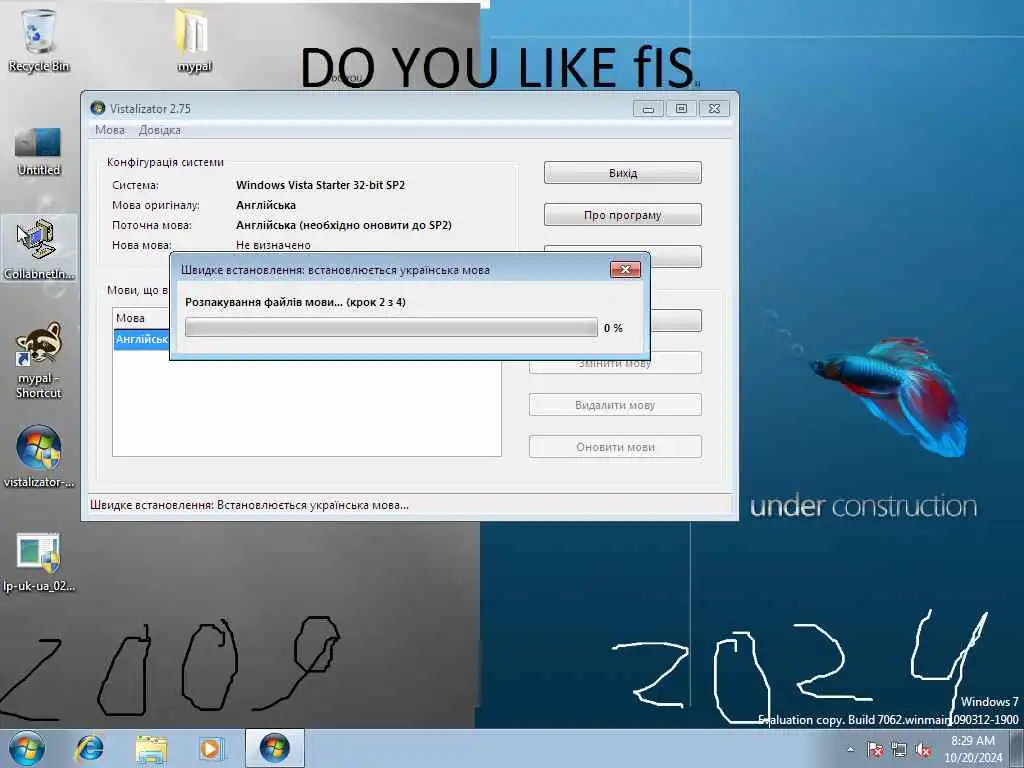Open the network tray icon

[899, 750]
